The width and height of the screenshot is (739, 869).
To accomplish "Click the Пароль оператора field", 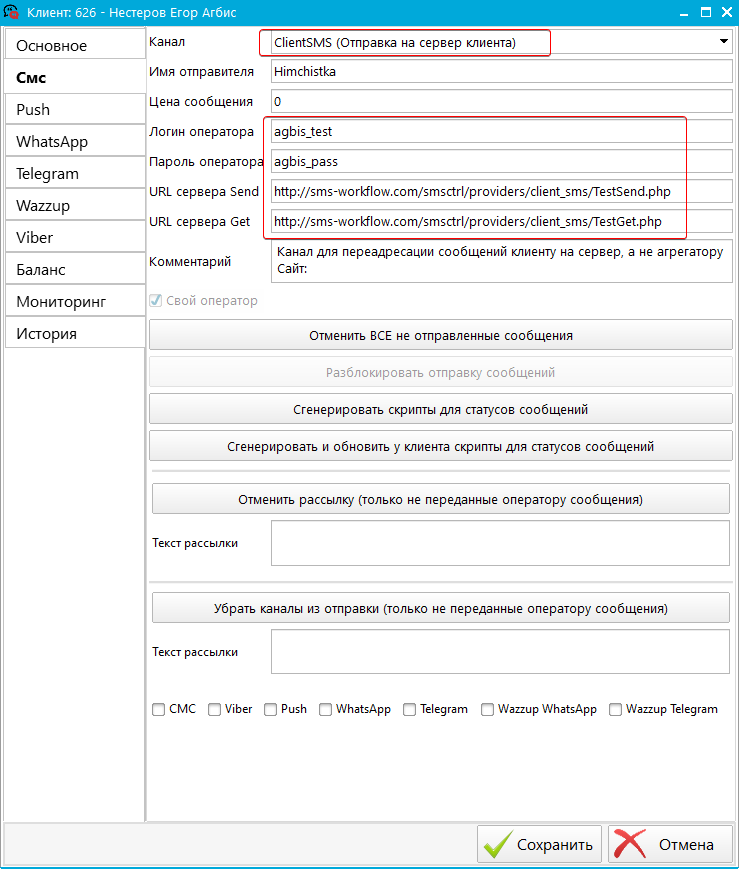I will click(x=502, y=161).
